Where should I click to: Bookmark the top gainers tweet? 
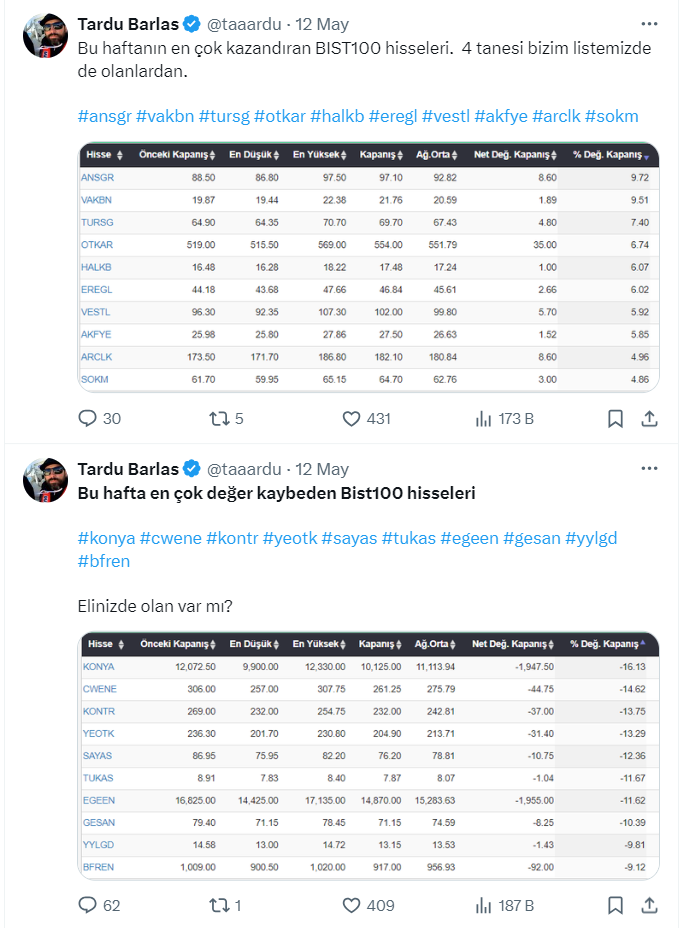(x=616, y=418)
